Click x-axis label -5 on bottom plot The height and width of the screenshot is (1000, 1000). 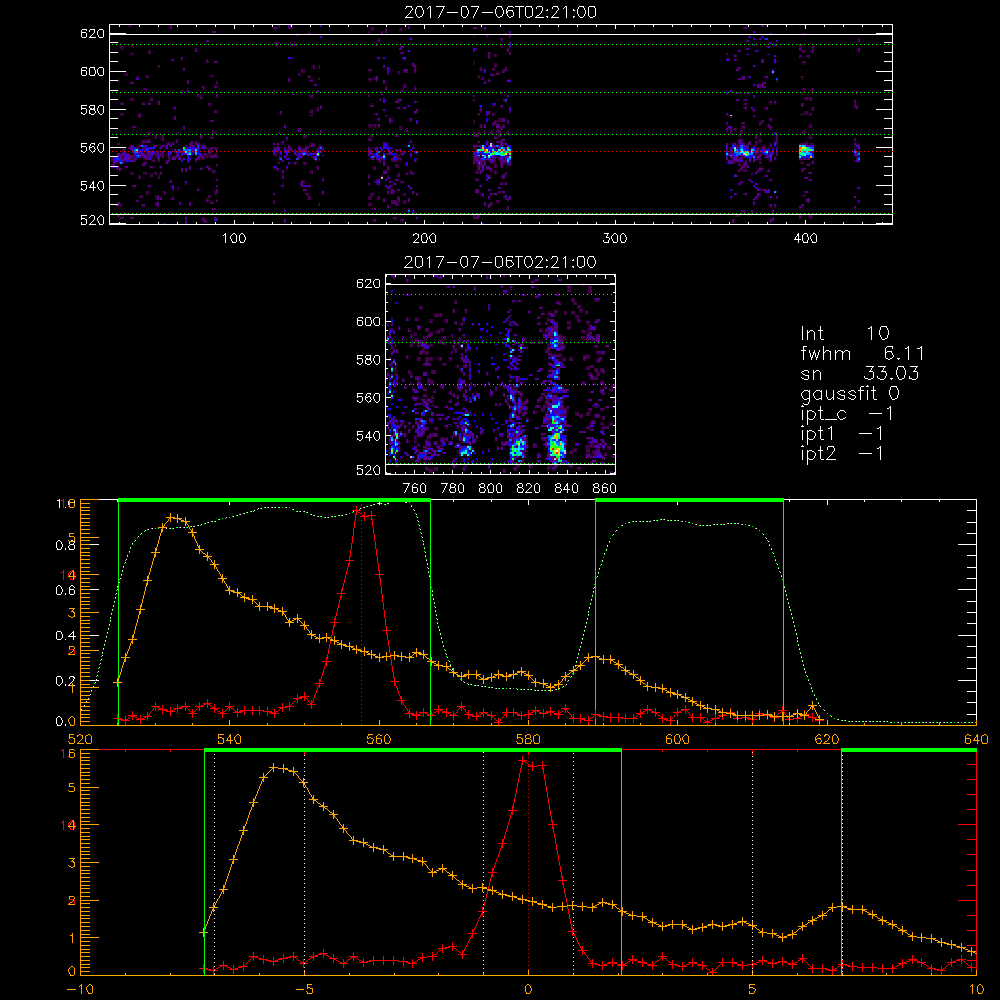point(304,990)
